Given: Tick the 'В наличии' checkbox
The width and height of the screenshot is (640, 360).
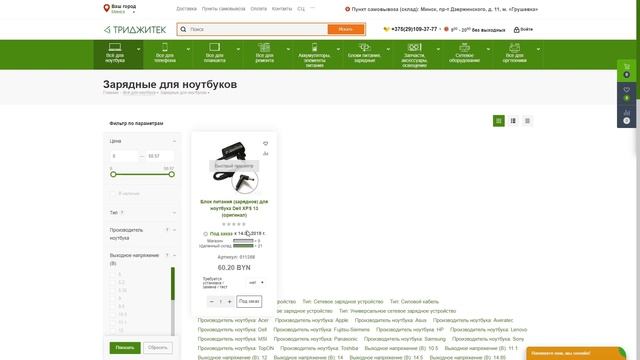Looking at the screenshot, I should tap(113, 193).
